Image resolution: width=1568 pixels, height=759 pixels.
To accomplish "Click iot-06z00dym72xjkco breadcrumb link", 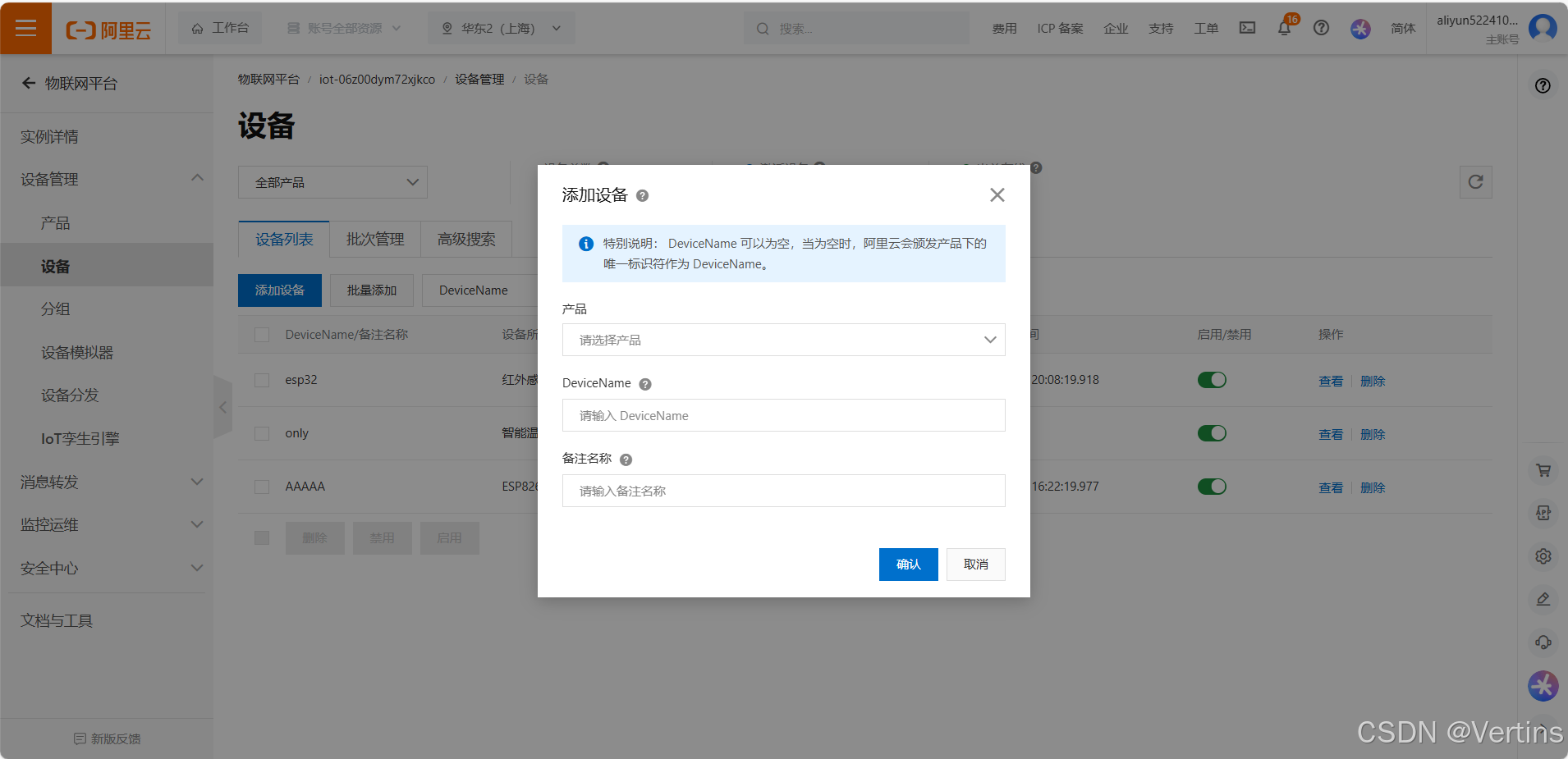I will pos(377,80).
